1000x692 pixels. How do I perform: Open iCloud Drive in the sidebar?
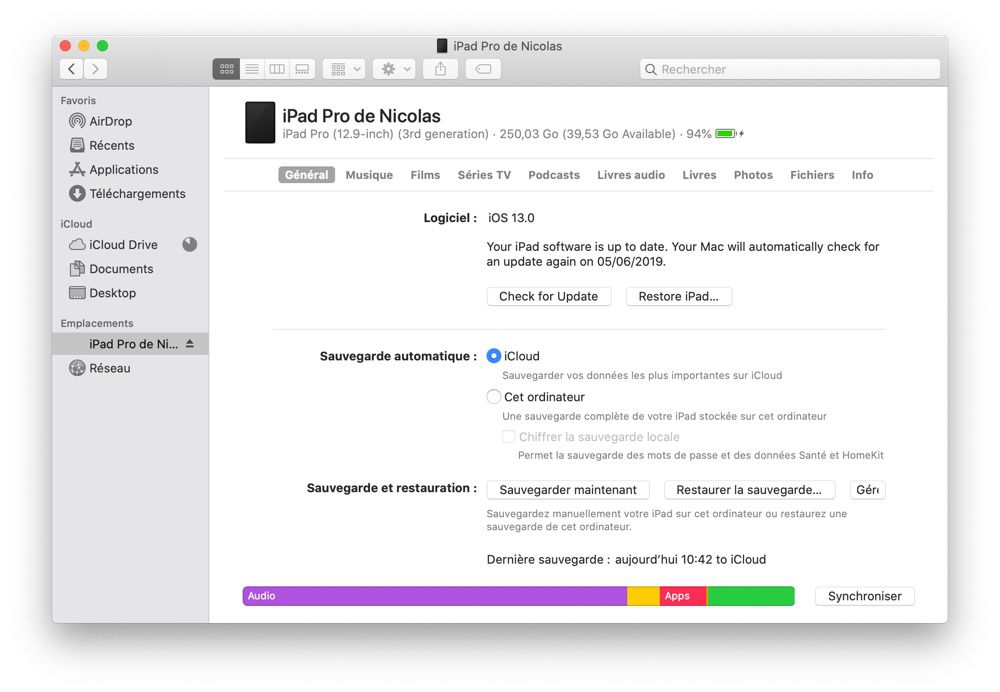(x=131, y=245)
